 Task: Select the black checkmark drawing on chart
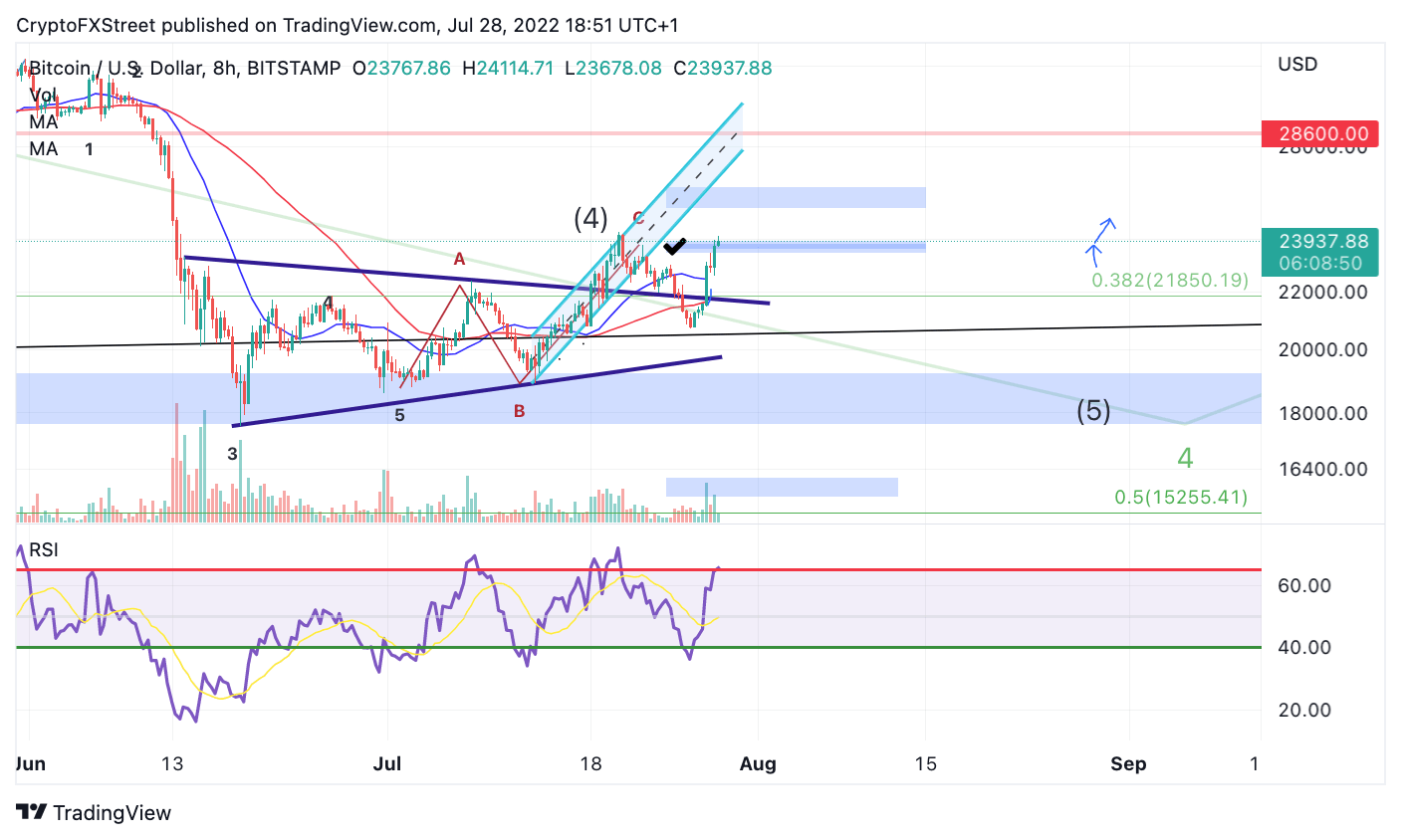(x=673, y=247)
